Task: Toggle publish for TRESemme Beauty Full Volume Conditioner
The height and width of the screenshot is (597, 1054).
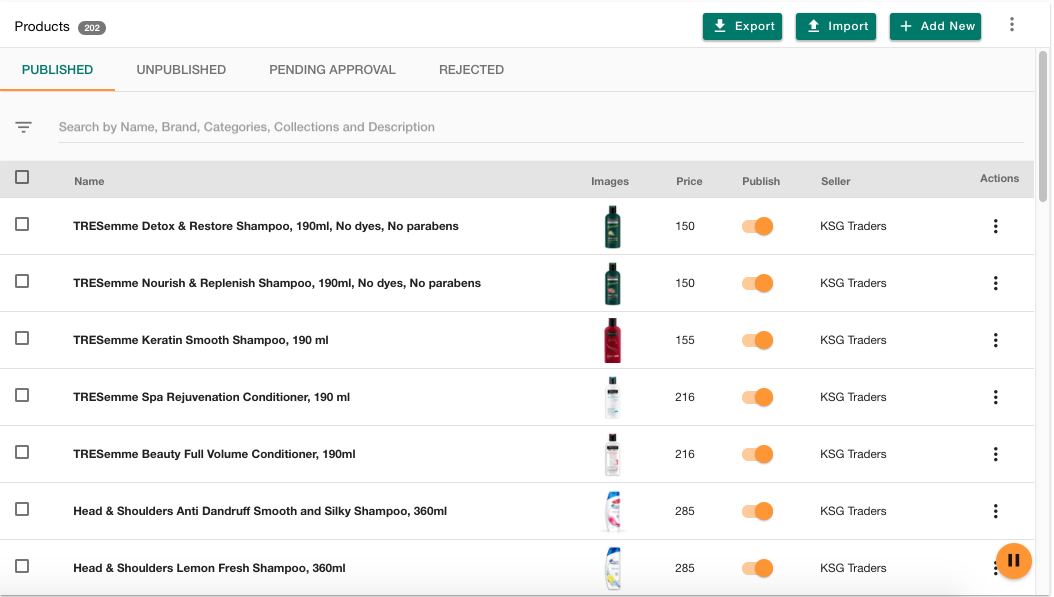Action: click(758, 454)
